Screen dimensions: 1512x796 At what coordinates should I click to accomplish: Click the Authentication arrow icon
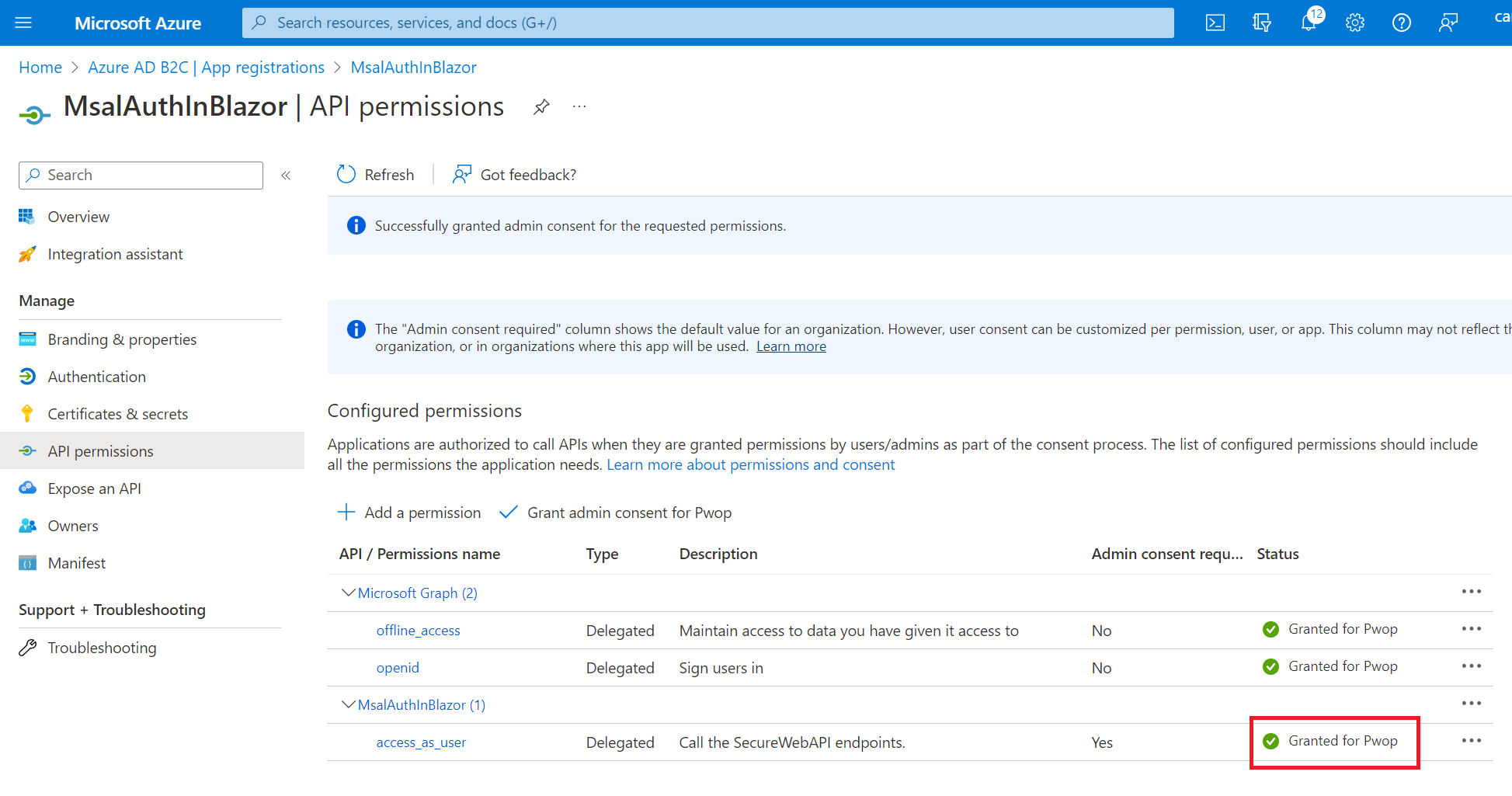click(27, 377)
